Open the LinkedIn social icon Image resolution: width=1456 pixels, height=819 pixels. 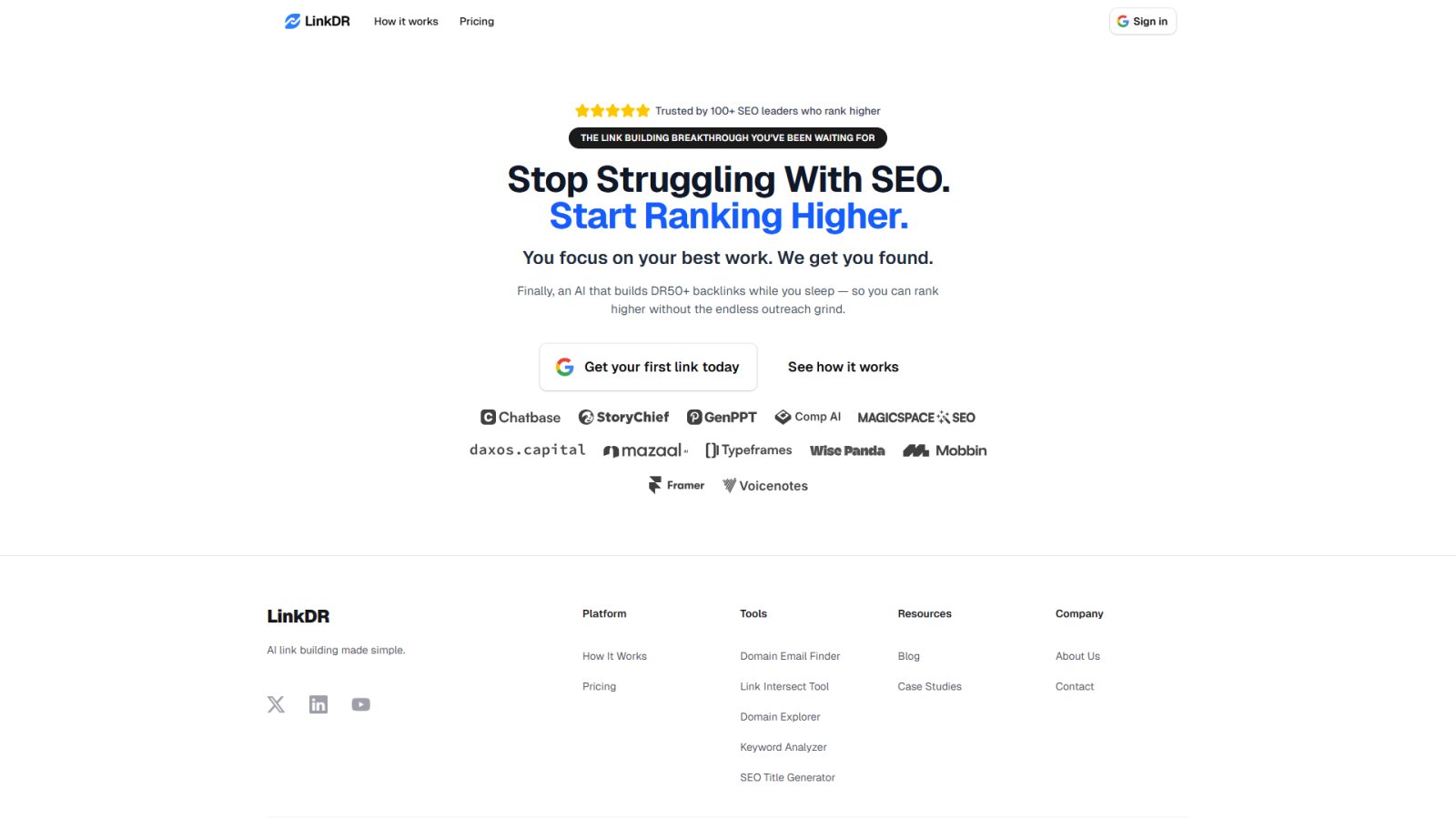tap(318, 703)
